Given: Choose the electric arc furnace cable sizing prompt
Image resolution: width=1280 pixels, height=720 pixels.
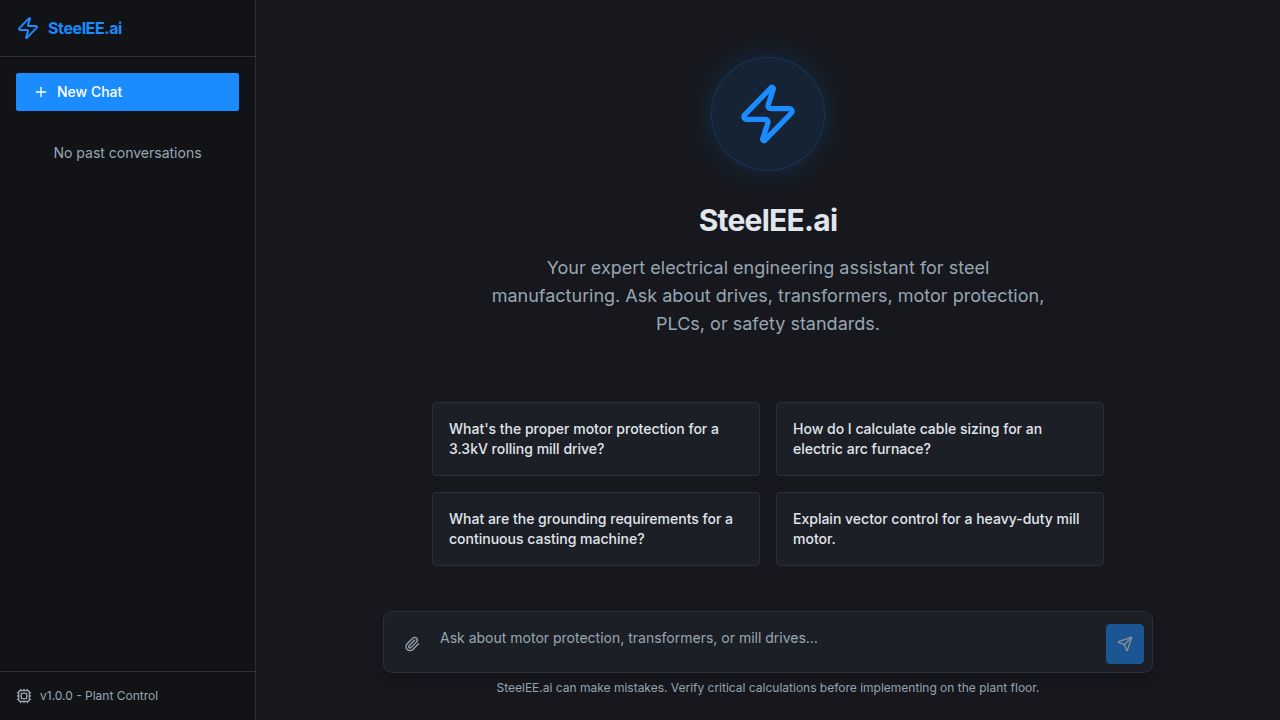Looking at the screenshot, I should pyautogui.click(x=939, y=438).
